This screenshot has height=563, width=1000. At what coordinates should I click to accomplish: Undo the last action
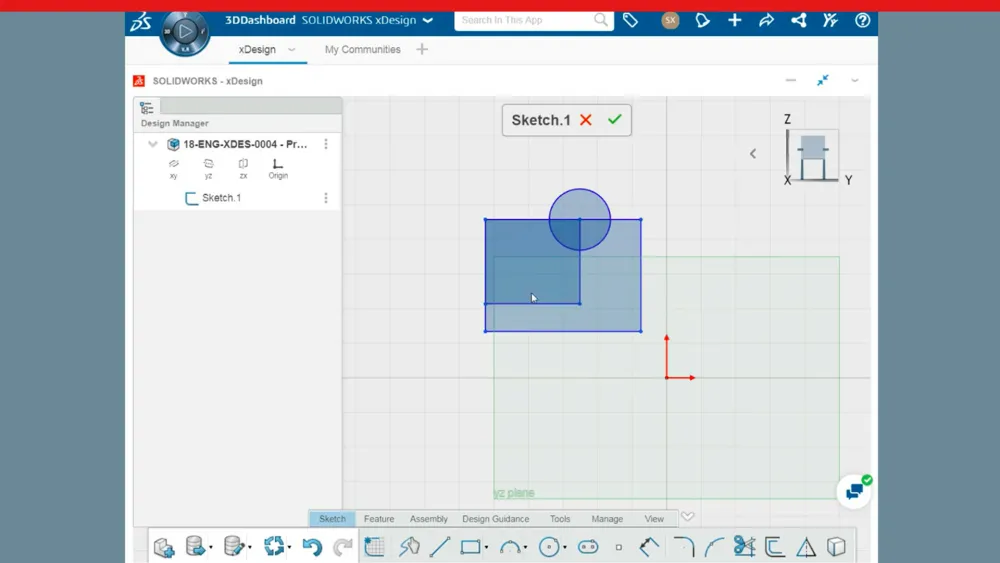pyautogui.click(x=312, y=547)
